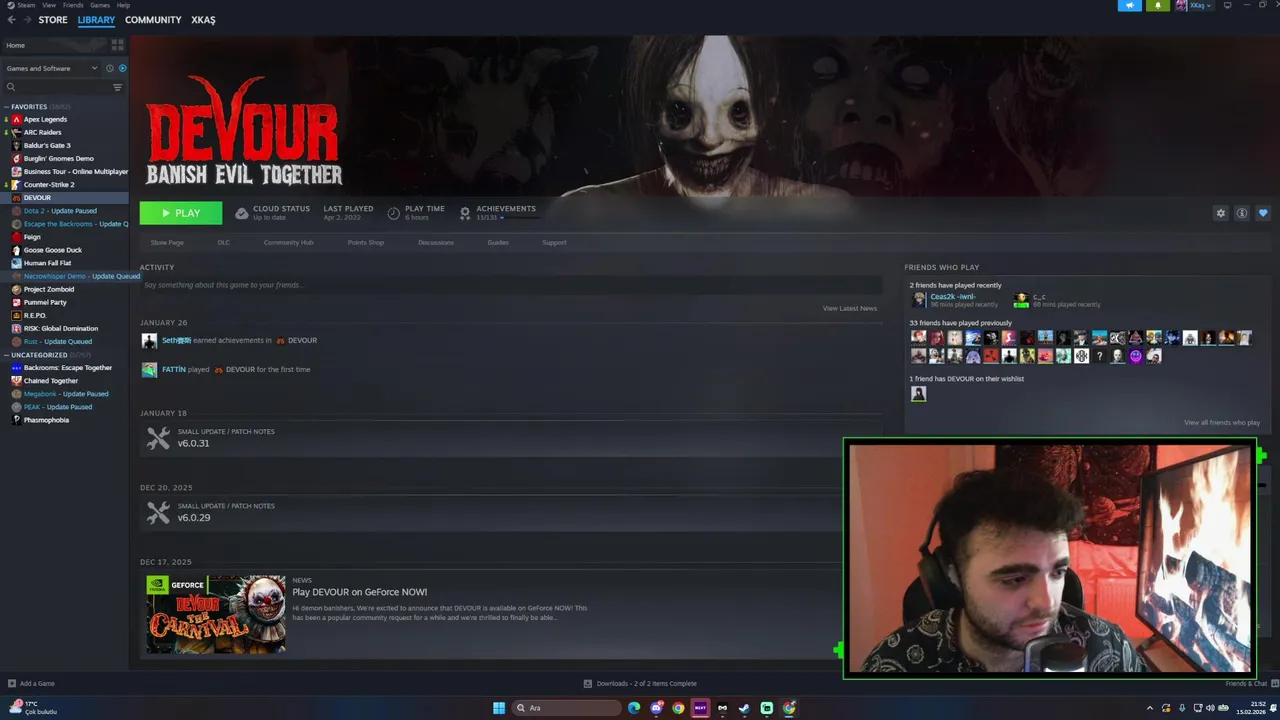Open the Community Hub link
Image resolution: width=1280 pixels, height=720 pixels.
click(288, 243)
